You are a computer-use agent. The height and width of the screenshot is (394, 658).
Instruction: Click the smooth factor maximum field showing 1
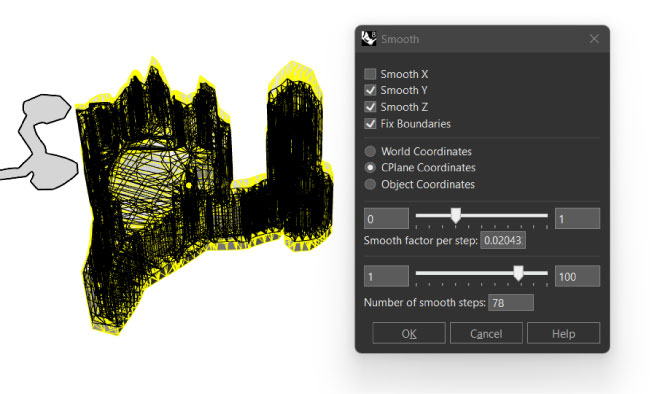[577, 219]
